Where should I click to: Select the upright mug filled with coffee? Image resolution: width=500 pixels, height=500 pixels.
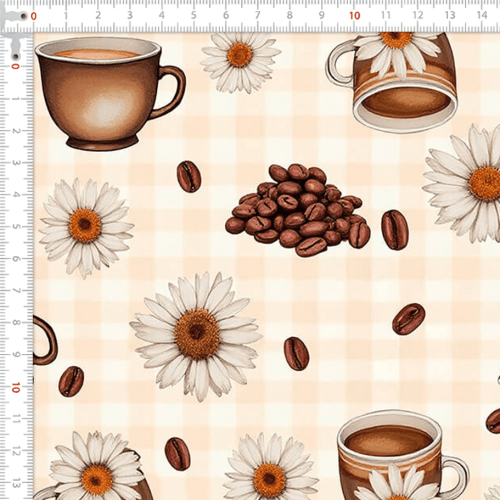[403, 455]
